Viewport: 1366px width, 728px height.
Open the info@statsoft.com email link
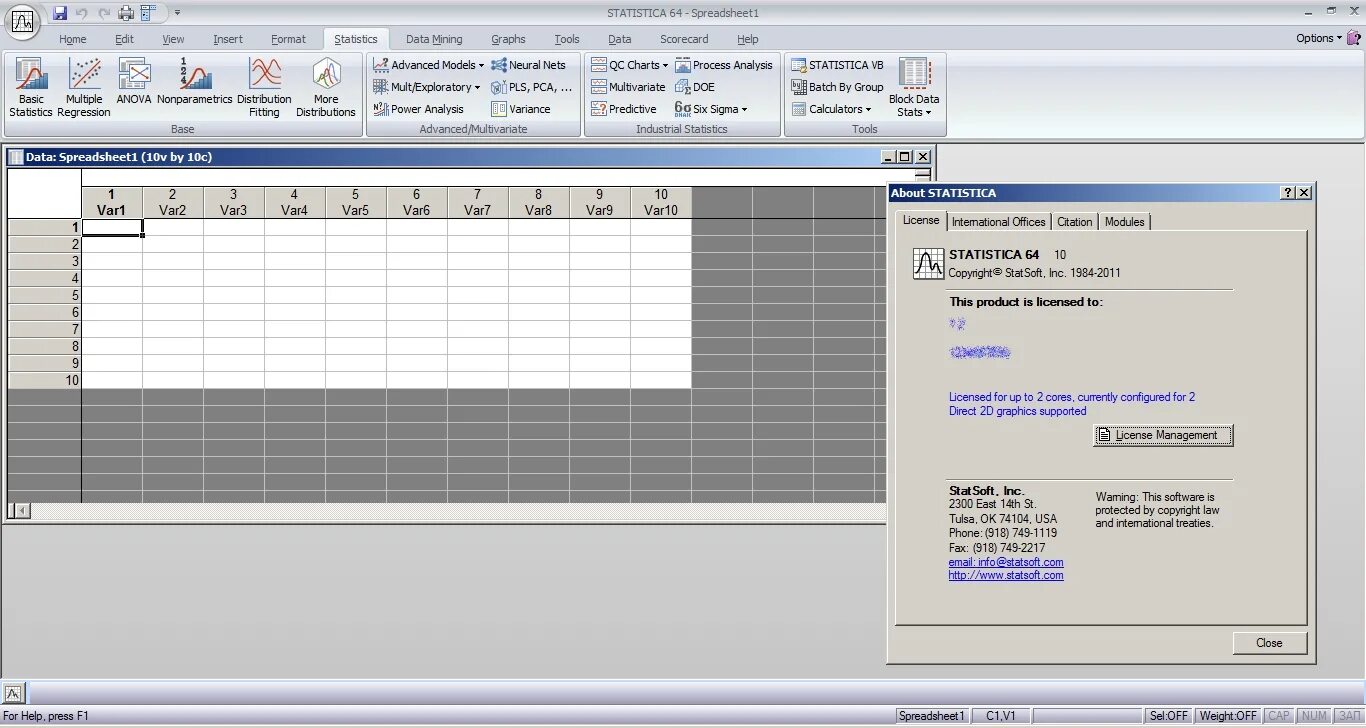1006,562
